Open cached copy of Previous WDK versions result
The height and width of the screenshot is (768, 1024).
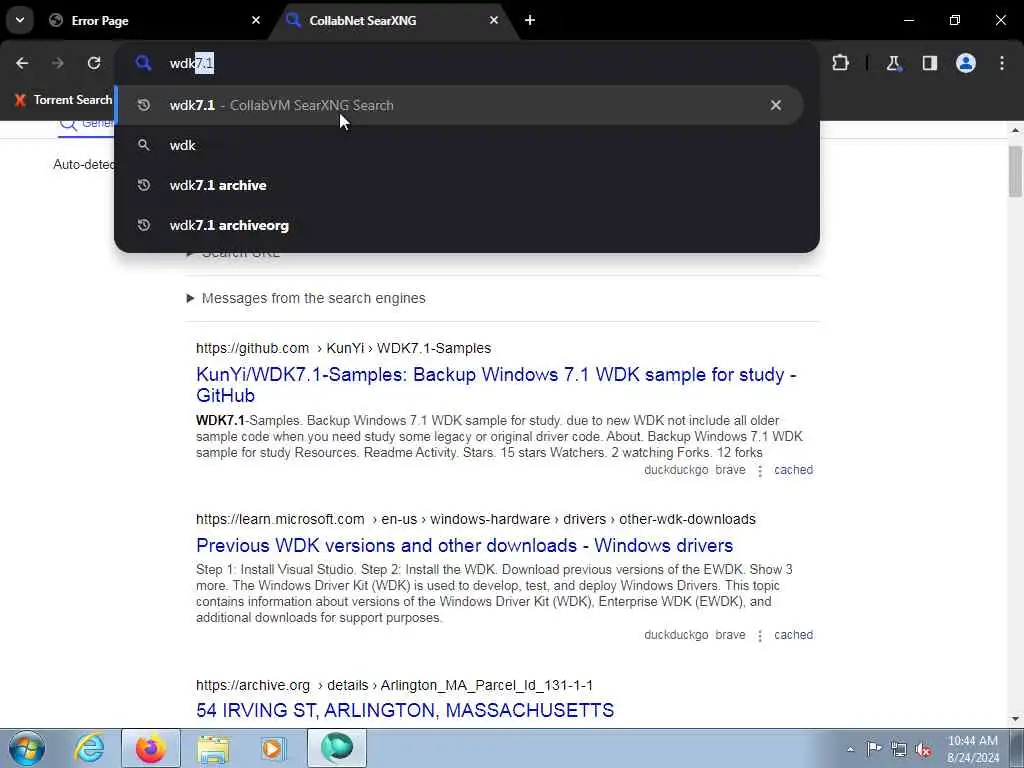pyautogui.click(x=793, y=635)
